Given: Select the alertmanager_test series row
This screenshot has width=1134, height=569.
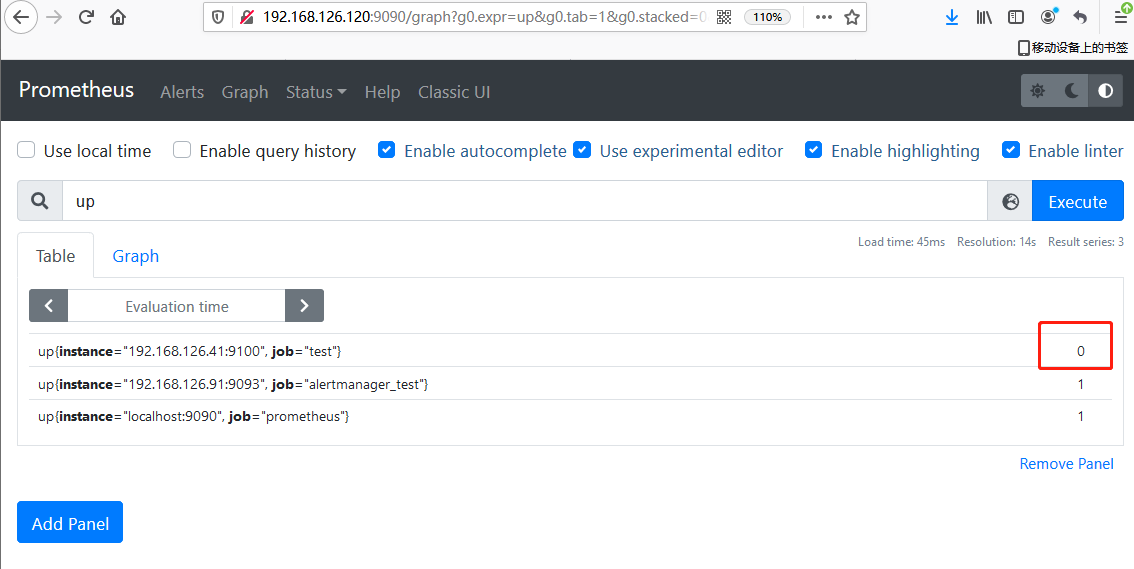Looking at the screenshot, I should pyautogui.click(x=571, y=384).
